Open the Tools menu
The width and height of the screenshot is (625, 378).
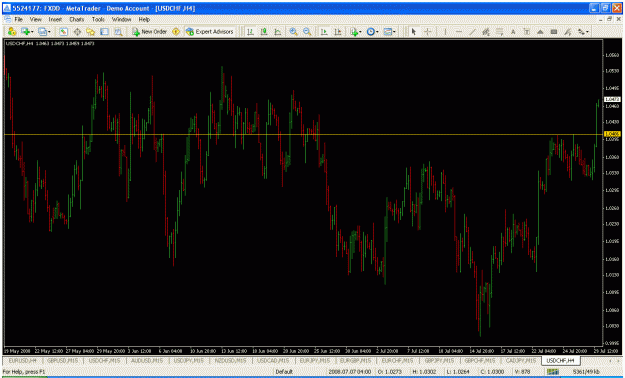click(x=98, y=19)
